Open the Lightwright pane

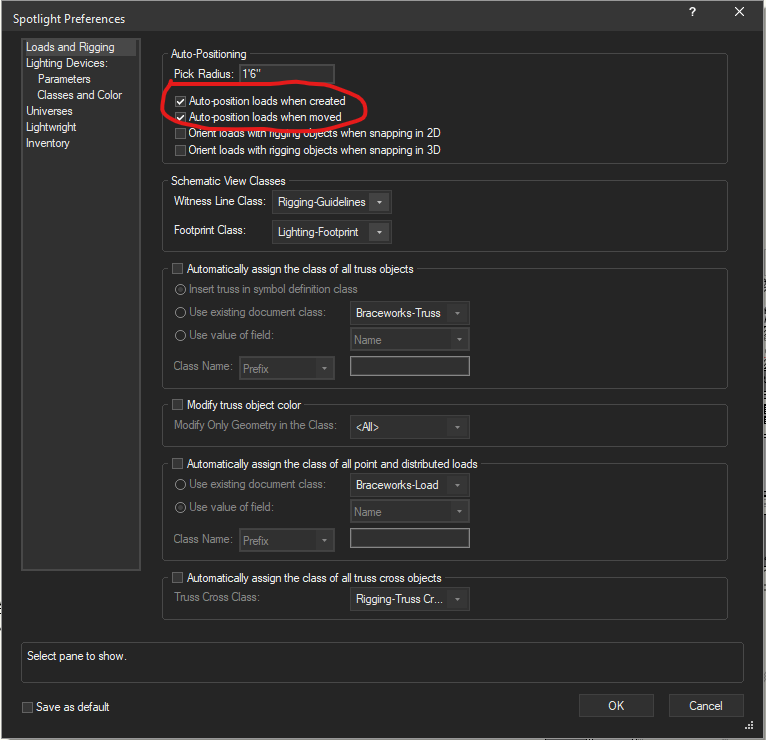(51, 127)
